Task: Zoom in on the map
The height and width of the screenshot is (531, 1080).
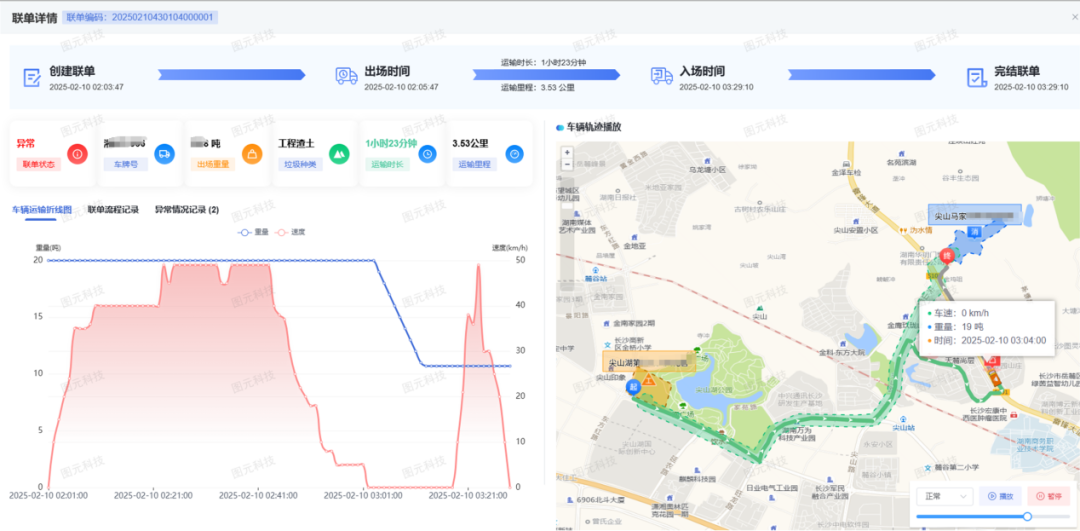Action: tap(568, 153)
